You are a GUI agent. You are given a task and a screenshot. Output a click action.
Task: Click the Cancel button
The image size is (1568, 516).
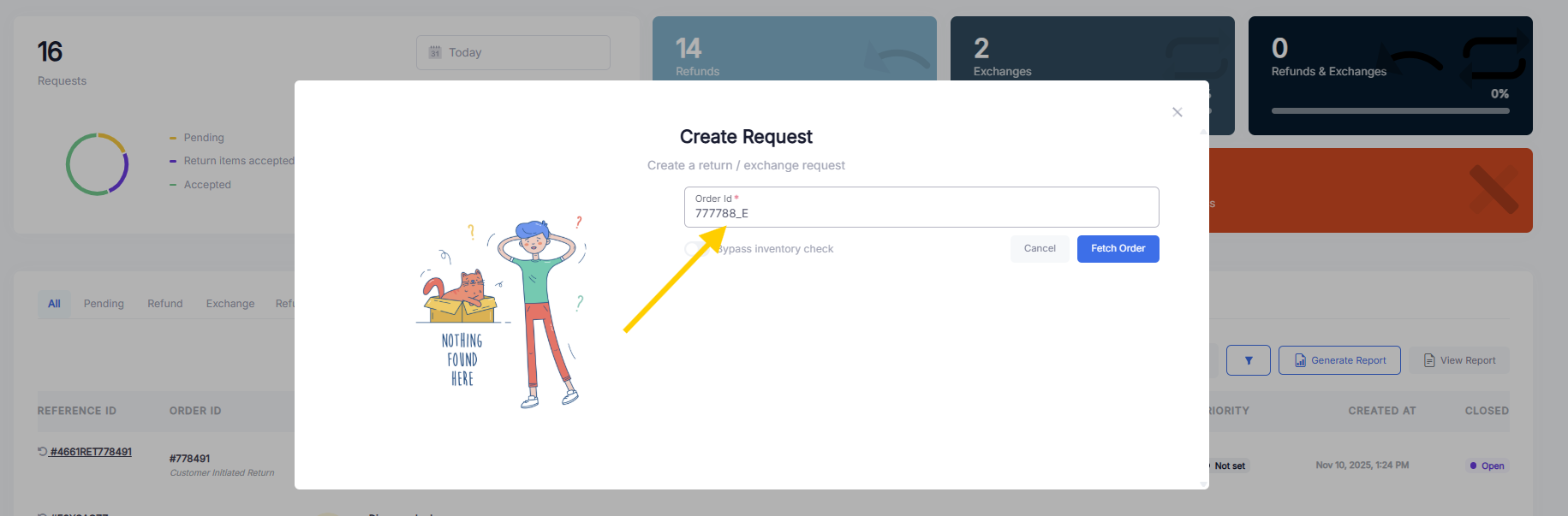[1040, 249]
